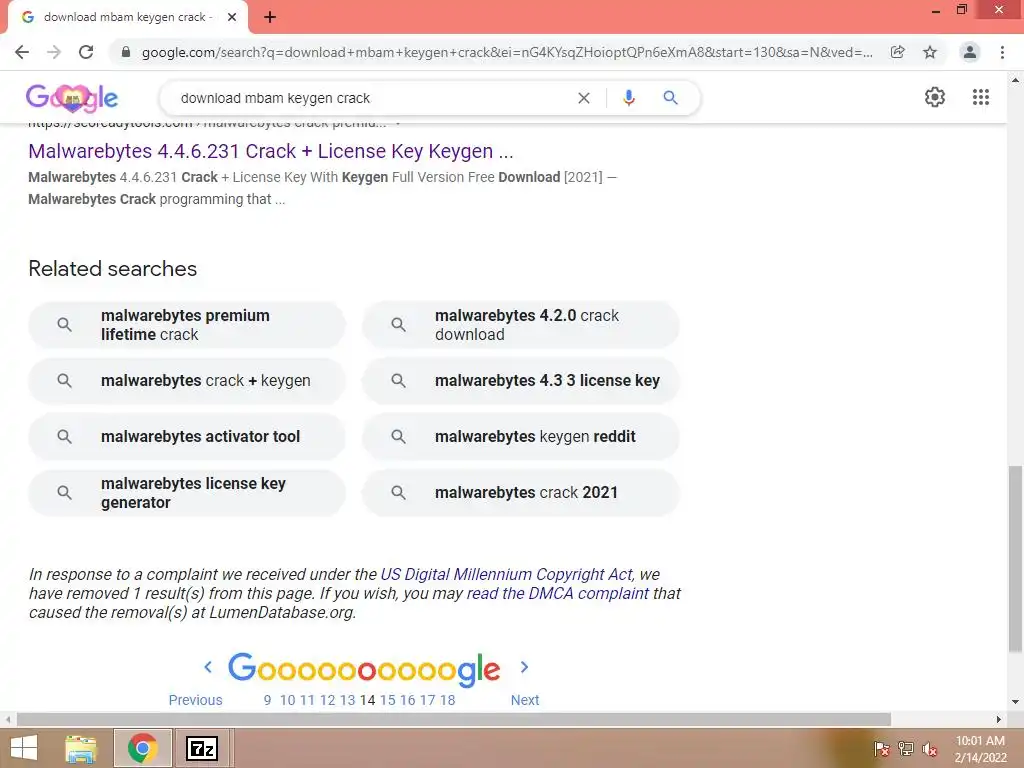The height and width of the screenshot is (768, 1024).
Task: Click into the Google search text field
Action: coord(372,98)
